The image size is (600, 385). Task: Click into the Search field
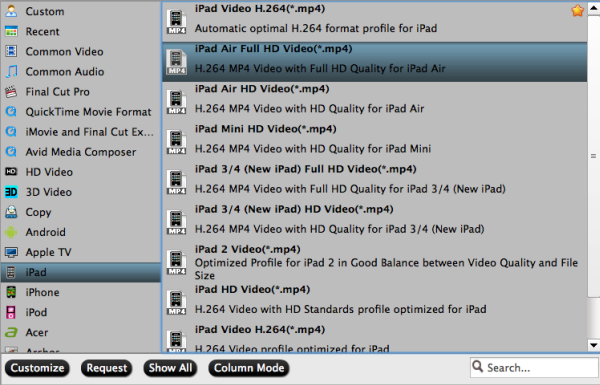tap(534, 368)
